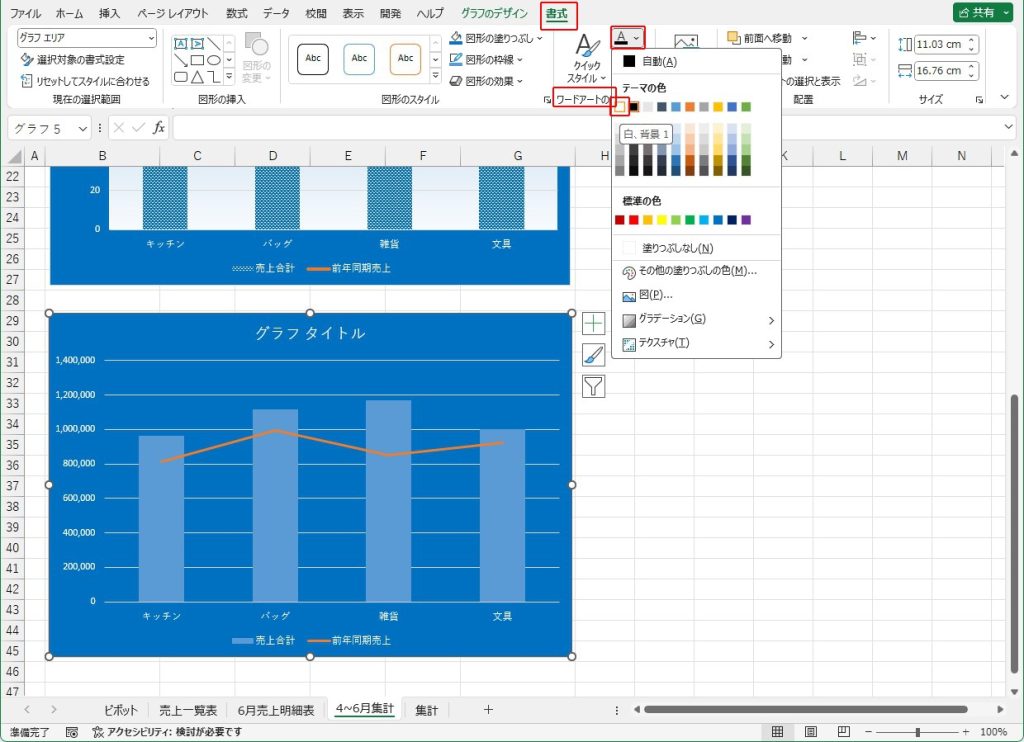Viewport: 1024px width, 742px height.
Task: Open その他の塗りつぶしの色 more colors dialog
Action: [x=690, y=271]
